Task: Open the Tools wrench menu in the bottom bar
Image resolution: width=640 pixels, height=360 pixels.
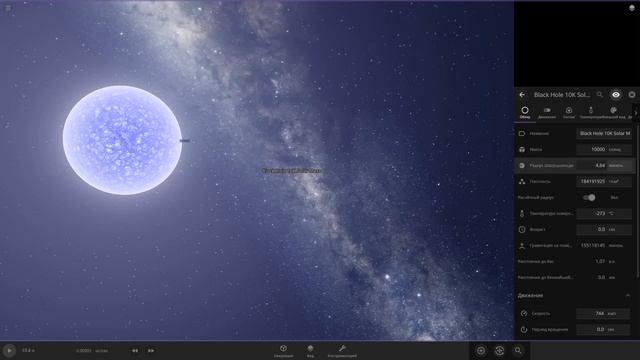Action: click(342, 351)
